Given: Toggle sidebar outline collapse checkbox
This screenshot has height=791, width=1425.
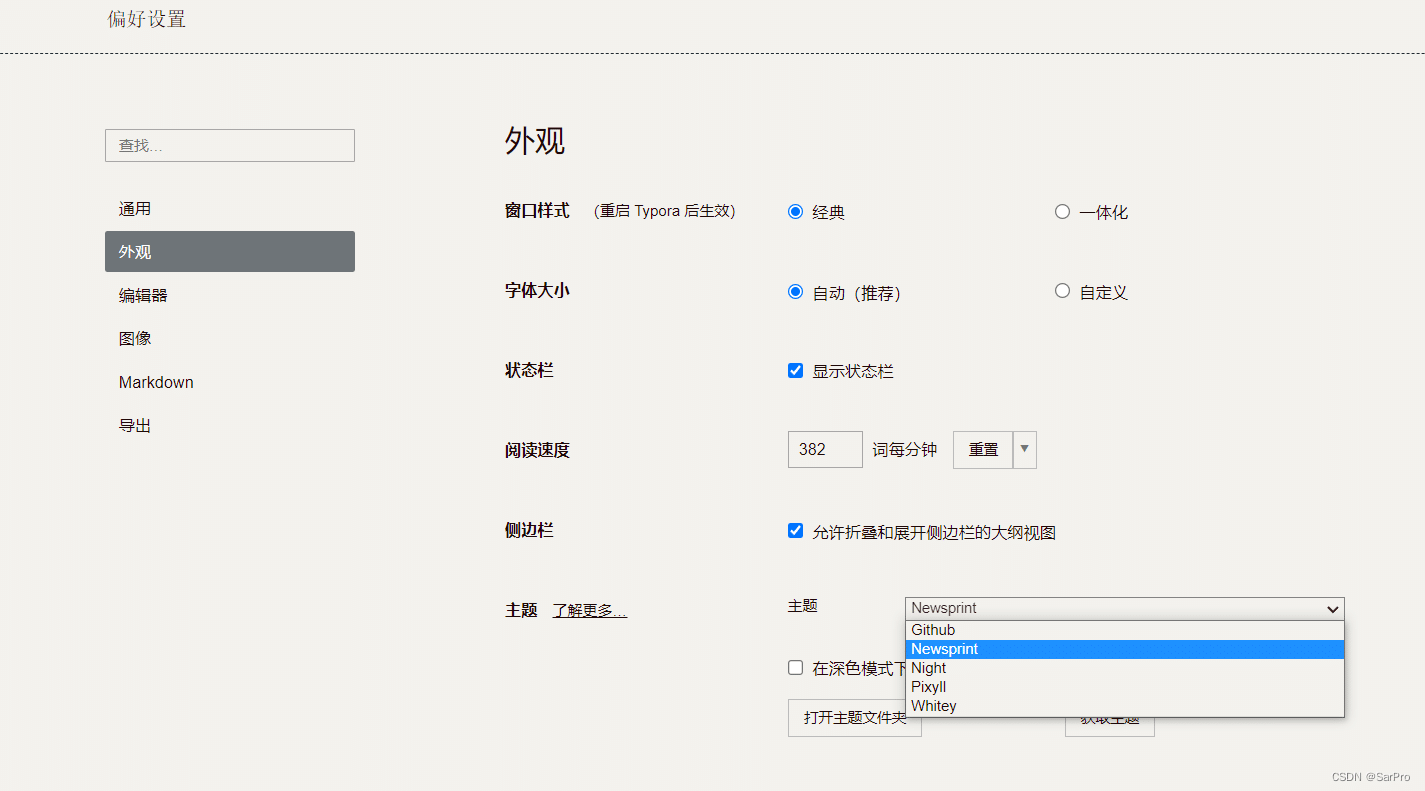Looking at the screenshot, I should (x=796, y=531).
